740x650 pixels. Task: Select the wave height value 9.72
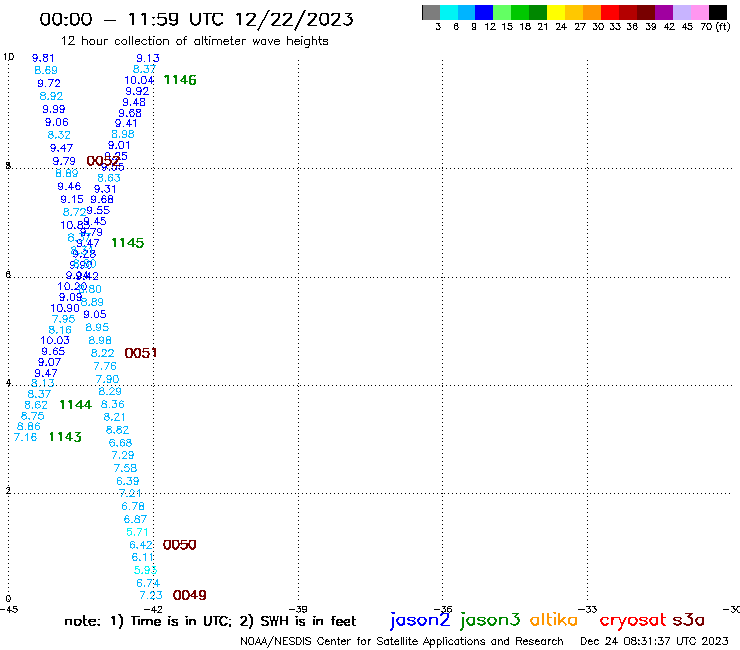click(x=49, y=83)
